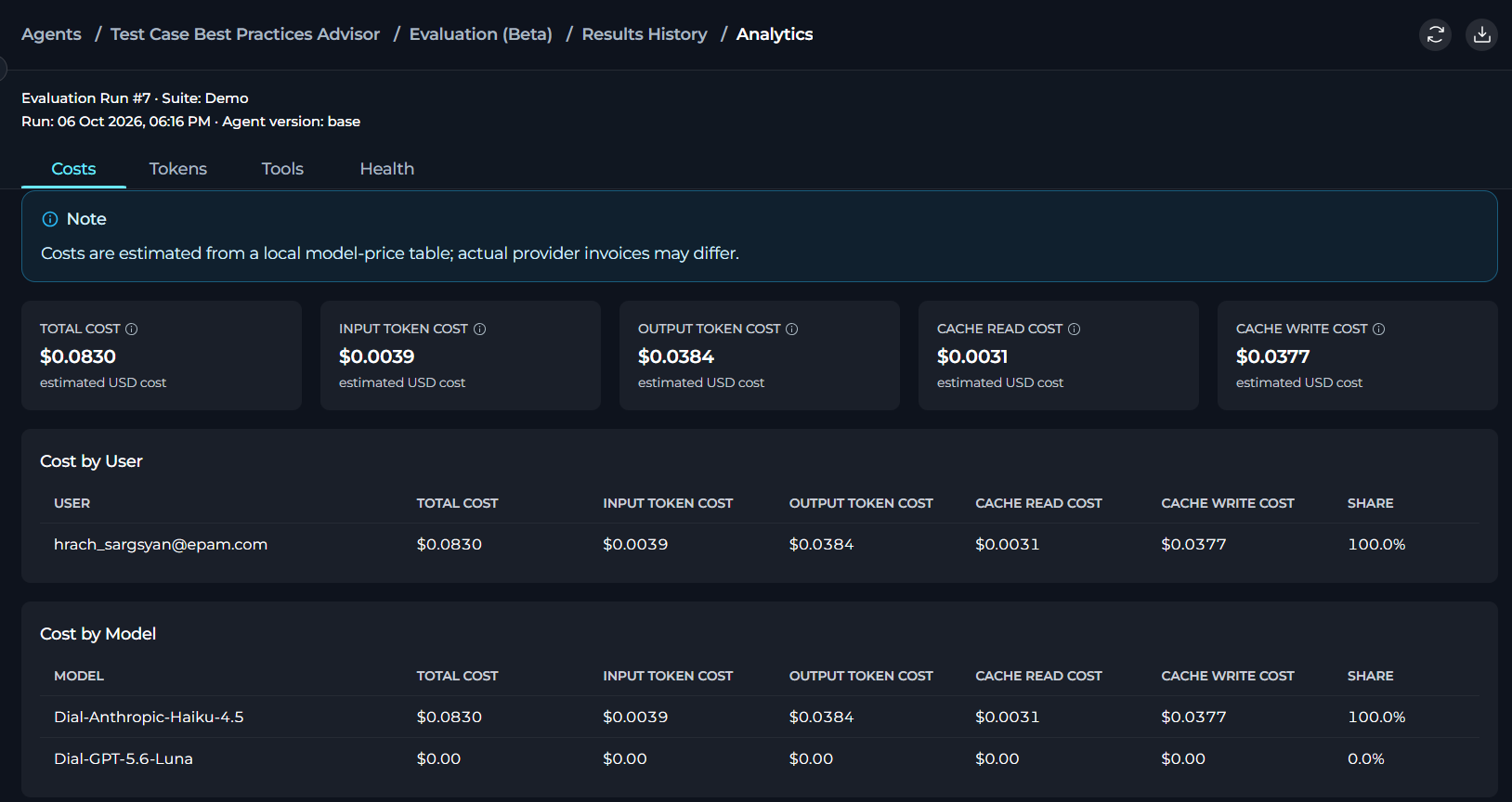1512x802 pixels.
Task: Click the Dial-Anthropic-Haiku-4.5 model row
Action: (759, 717)
